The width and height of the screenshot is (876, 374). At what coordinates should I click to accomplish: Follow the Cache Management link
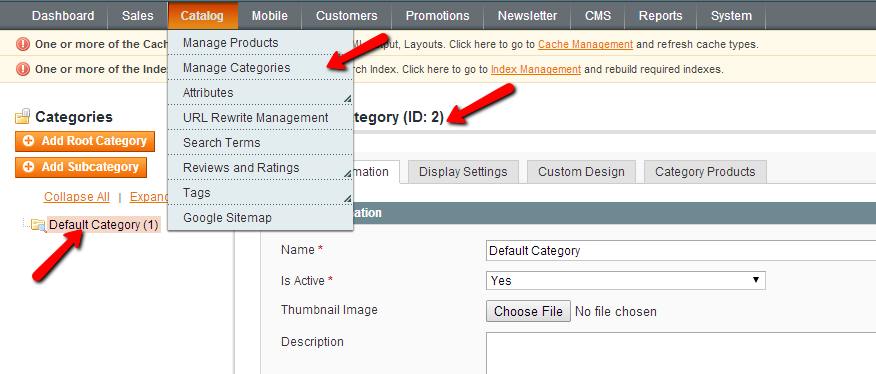click(585, 45)
